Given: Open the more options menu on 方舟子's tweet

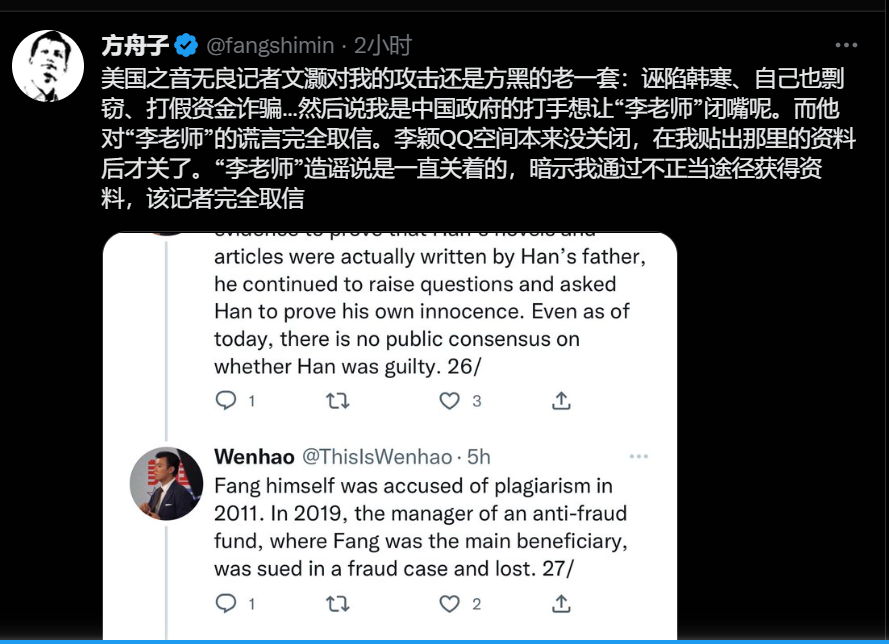Looking at the screenshot, I should point(846,45).
